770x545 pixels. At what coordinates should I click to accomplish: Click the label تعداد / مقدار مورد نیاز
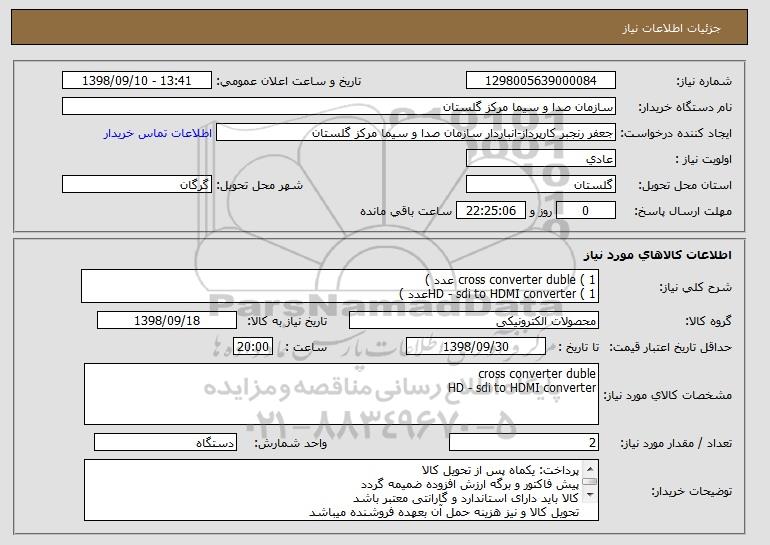[x=676, y=443]
